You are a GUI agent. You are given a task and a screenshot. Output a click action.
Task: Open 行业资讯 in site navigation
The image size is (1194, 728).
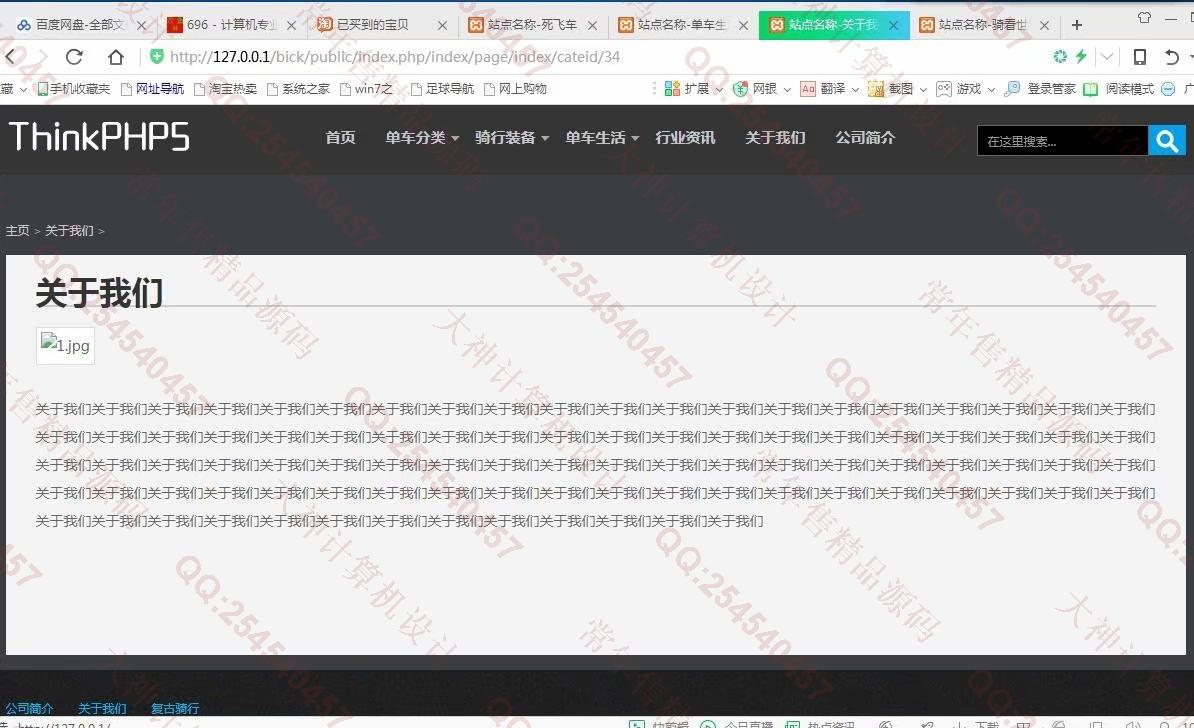pyautogui.click(x=685, y=137)
